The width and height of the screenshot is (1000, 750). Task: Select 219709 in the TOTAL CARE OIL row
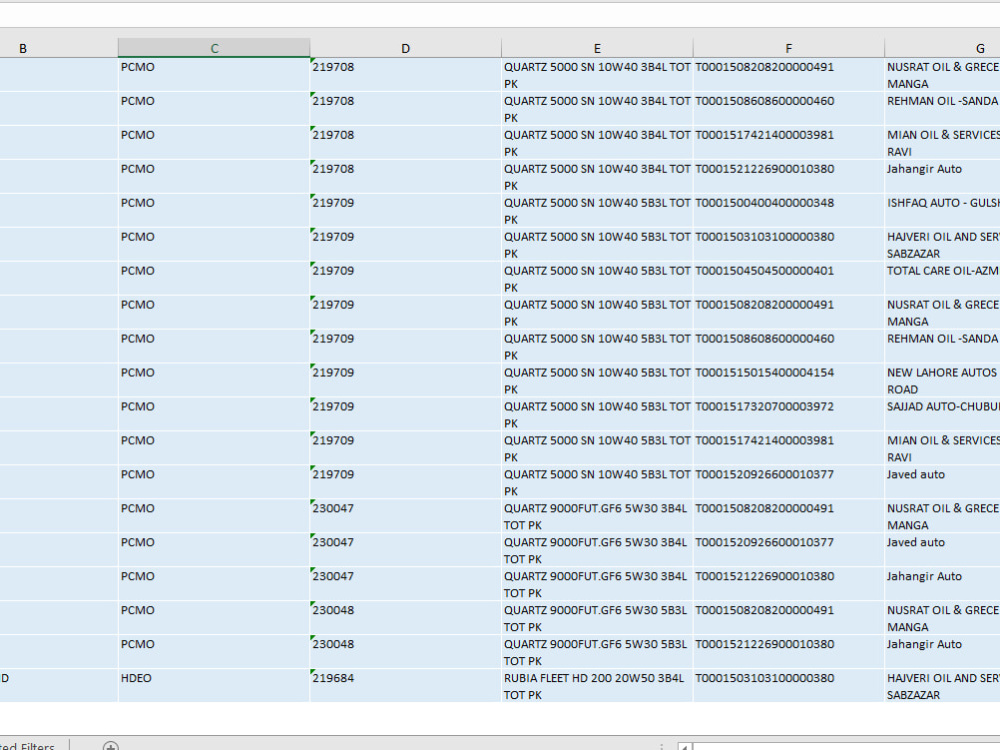click(x=406, y=279)
